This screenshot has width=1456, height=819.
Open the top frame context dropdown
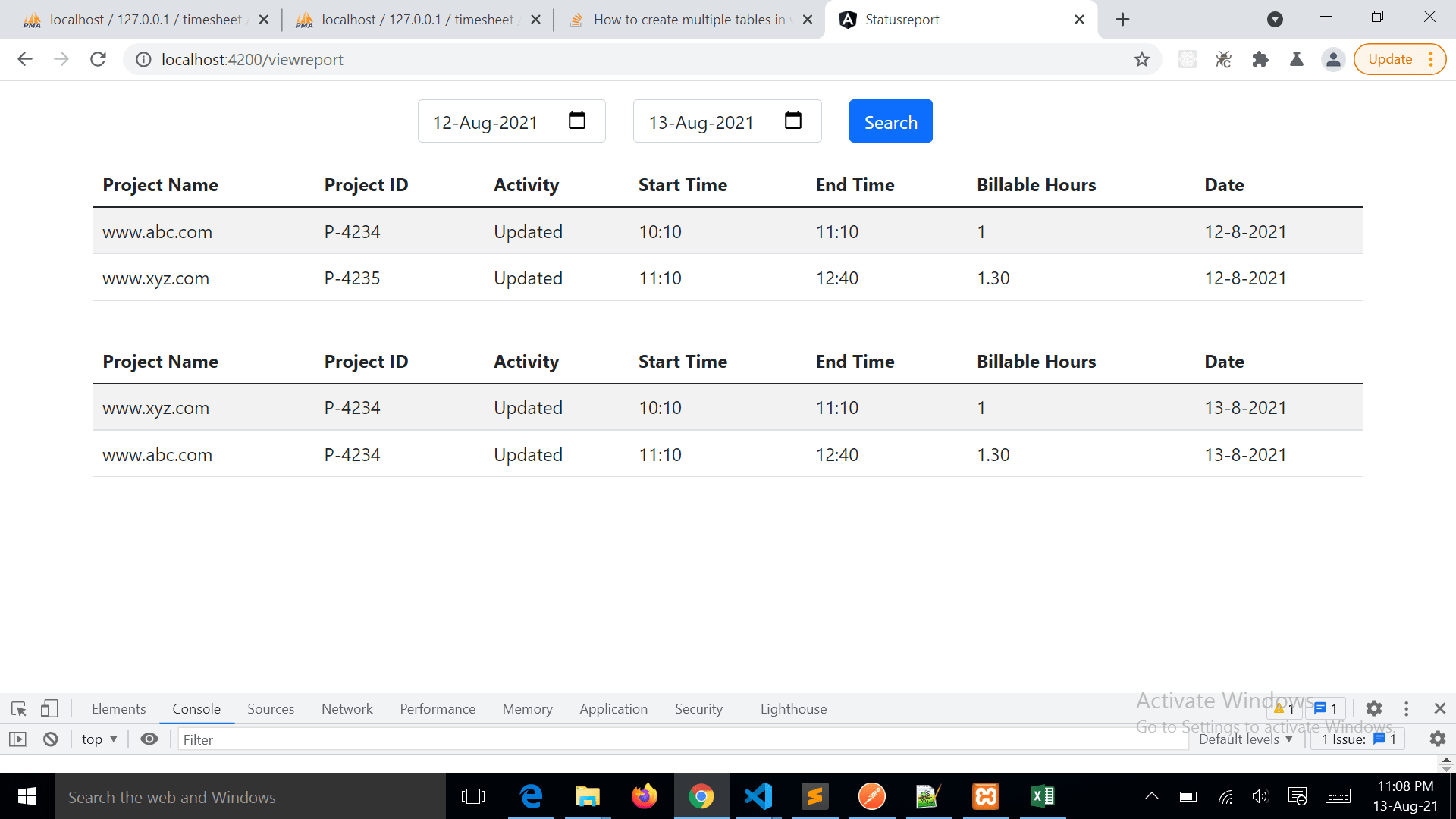click(x=98, y=739)
